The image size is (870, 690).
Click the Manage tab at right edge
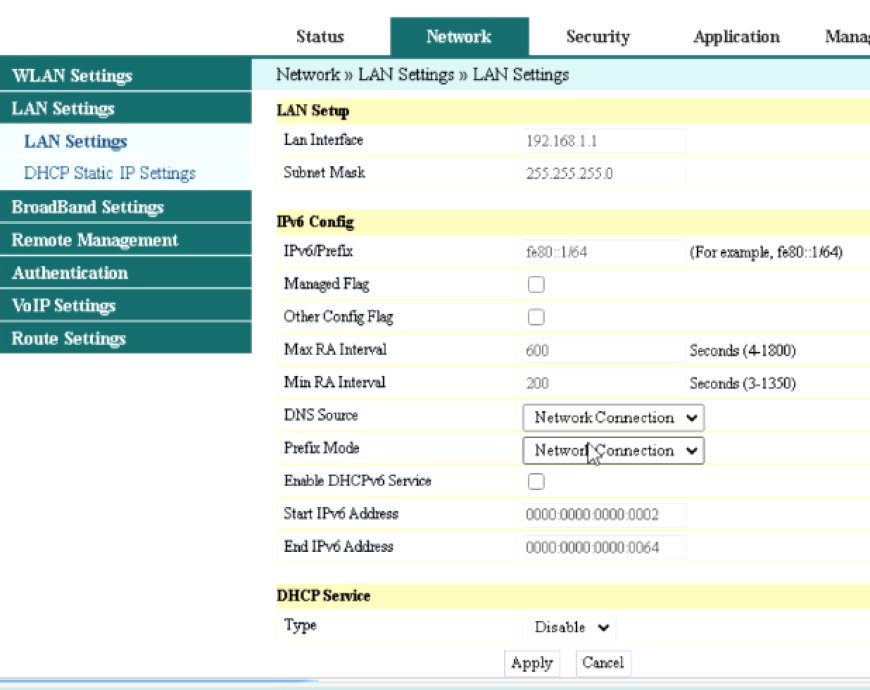pyautogui.click(x=847, y=37)
